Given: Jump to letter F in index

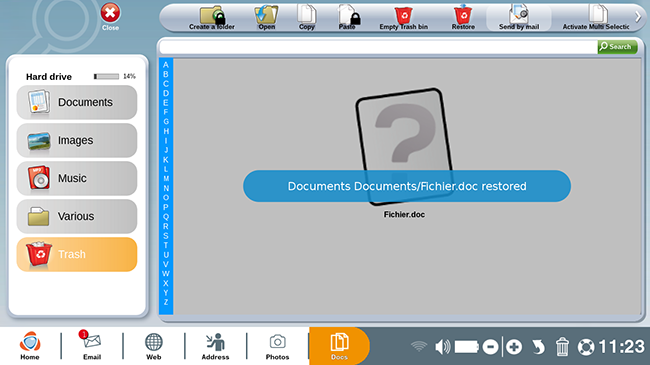Looking at the screenshot, I should pos(166,112).
